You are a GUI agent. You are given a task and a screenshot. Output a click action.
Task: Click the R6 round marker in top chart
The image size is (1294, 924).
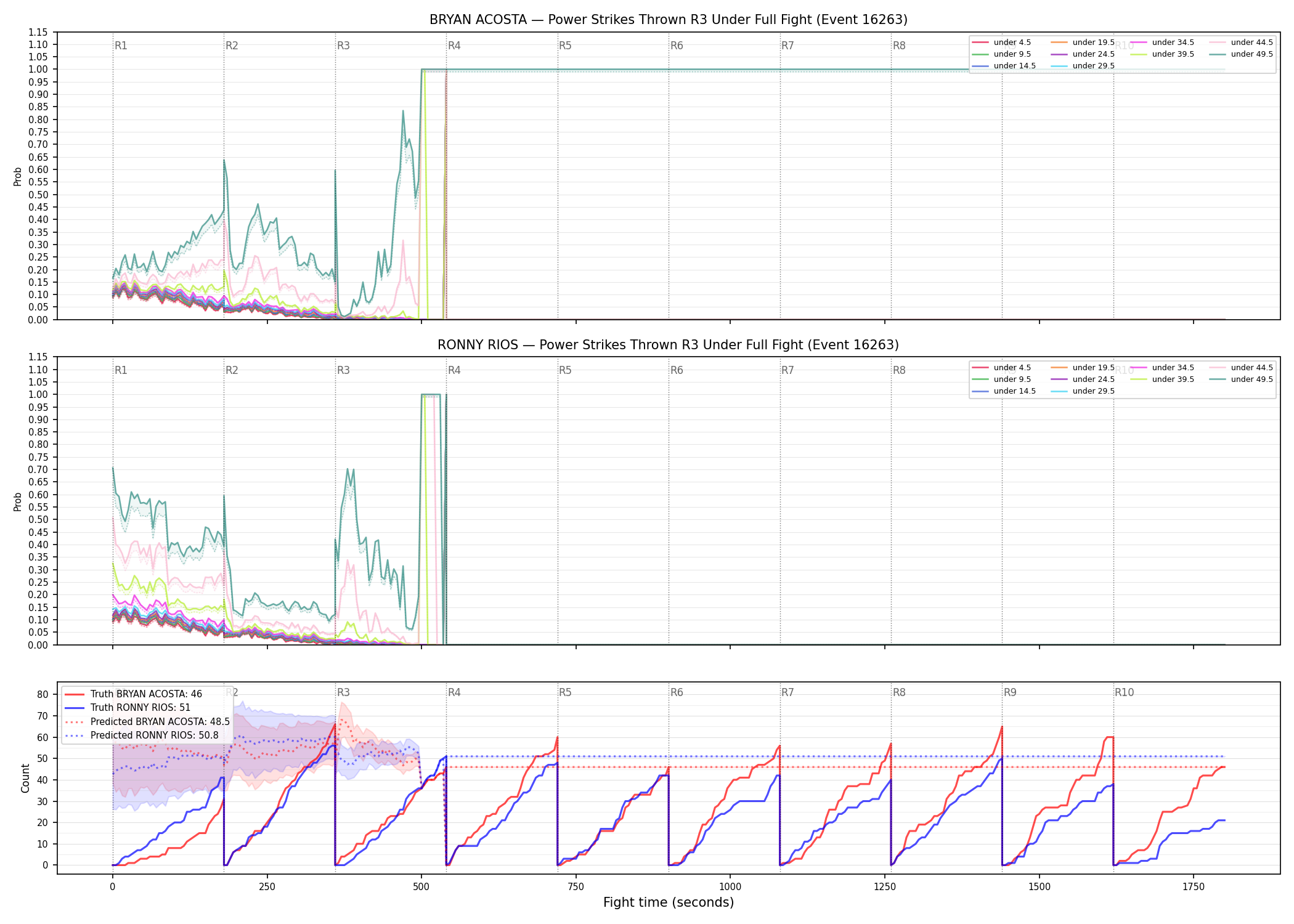[677, 46]
